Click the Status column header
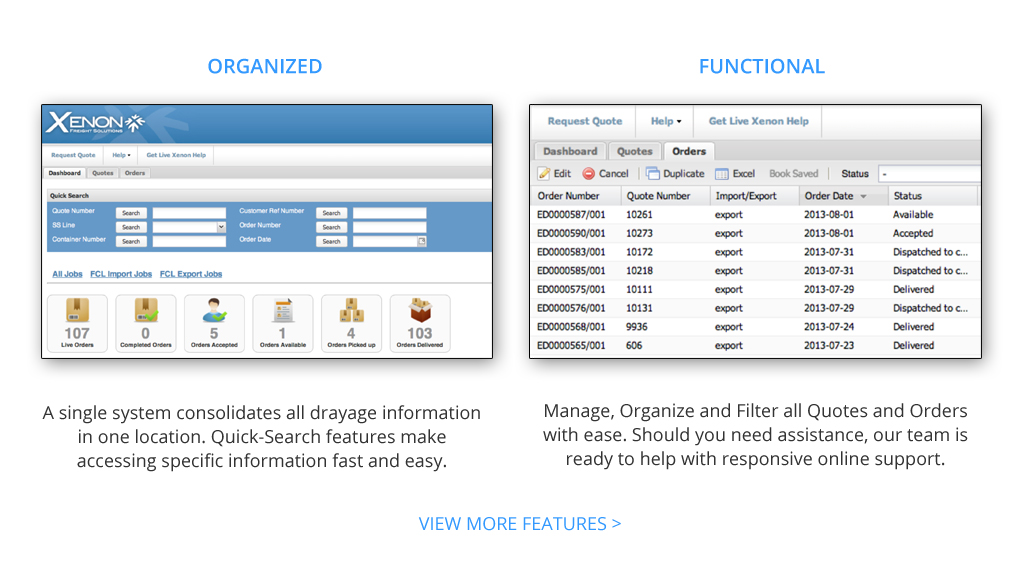This screenshot has width=1025, height=574. (933, 196)
